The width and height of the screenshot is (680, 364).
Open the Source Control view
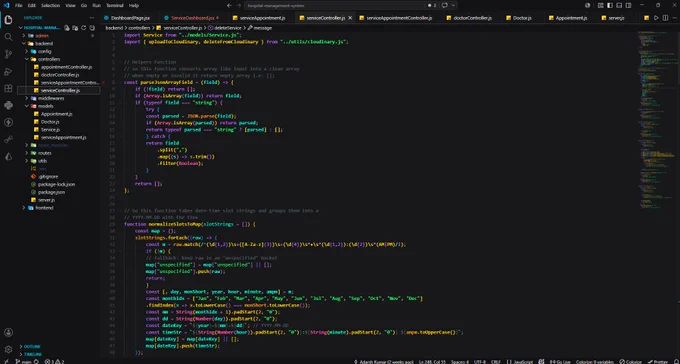click(x=8, y=54)
